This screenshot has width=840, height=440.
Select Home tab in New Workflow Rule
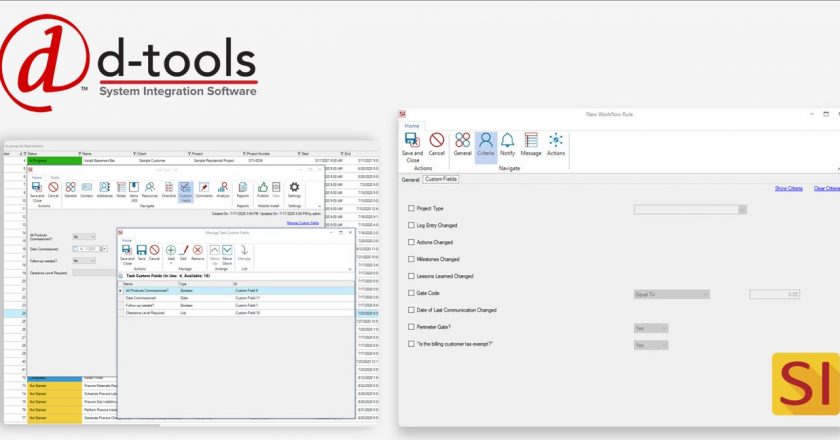click(412, 125)
